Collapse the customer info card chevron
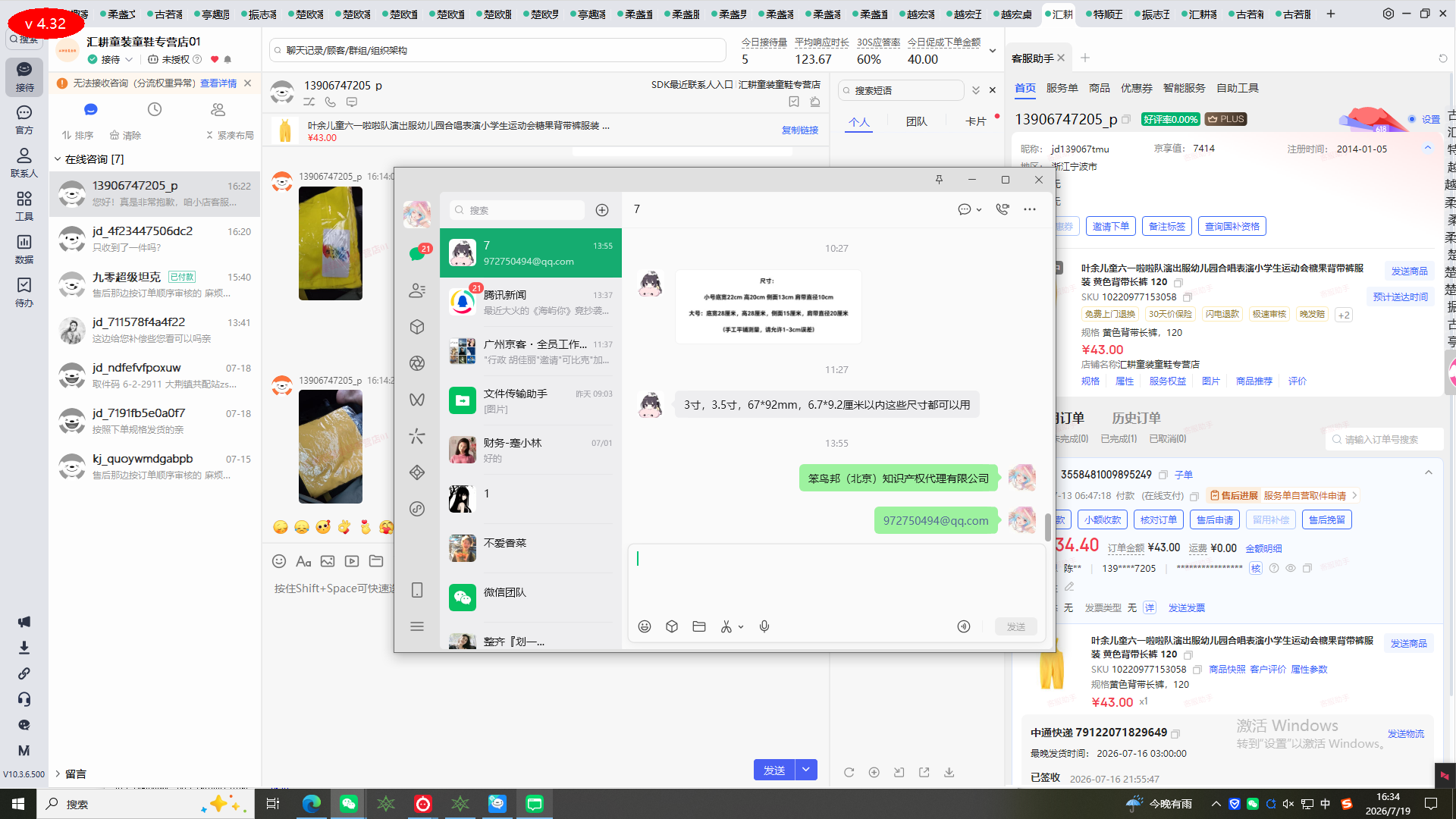The image size is (1456, 819). 1427,148
